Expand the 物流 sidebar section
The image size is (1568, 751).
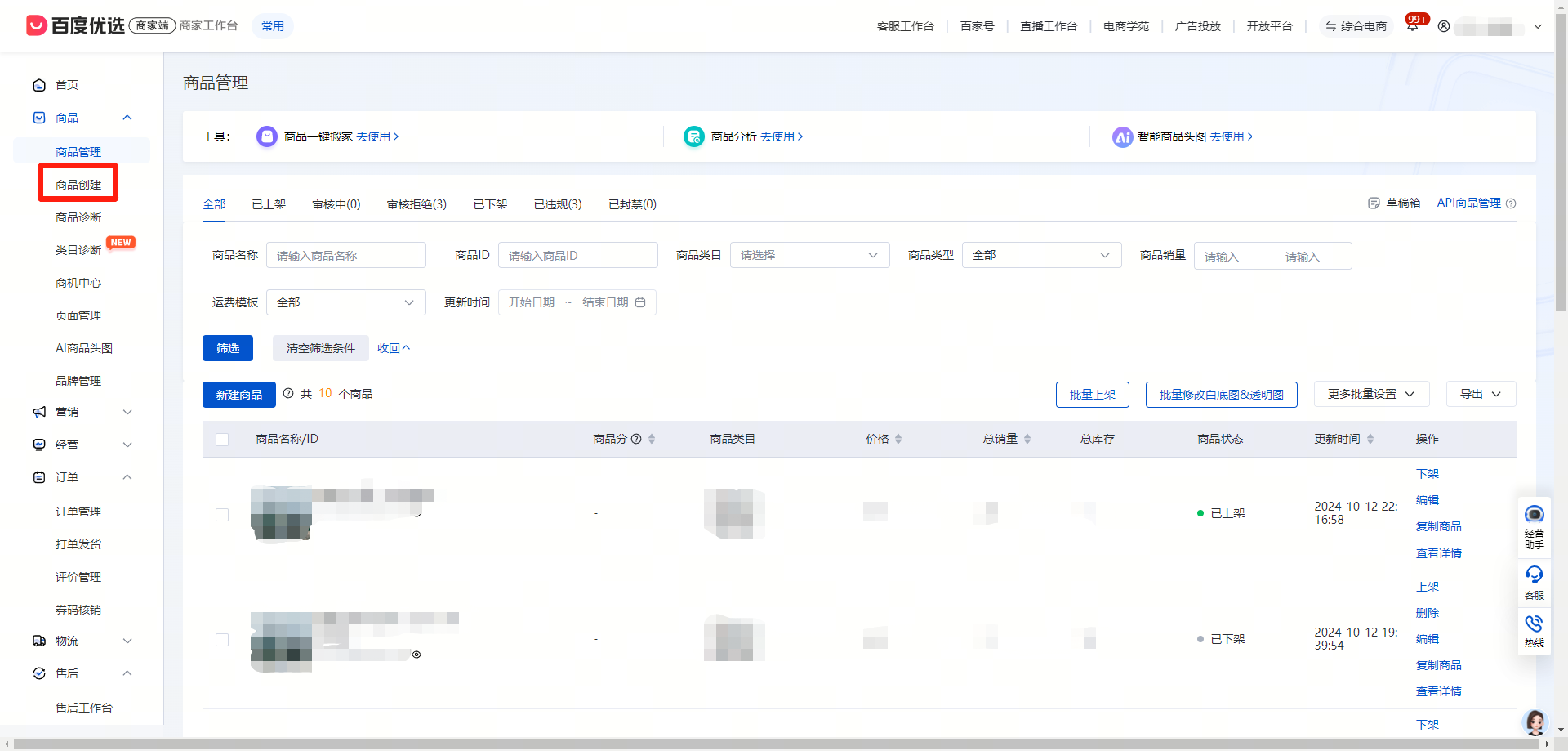click(127, 641)
